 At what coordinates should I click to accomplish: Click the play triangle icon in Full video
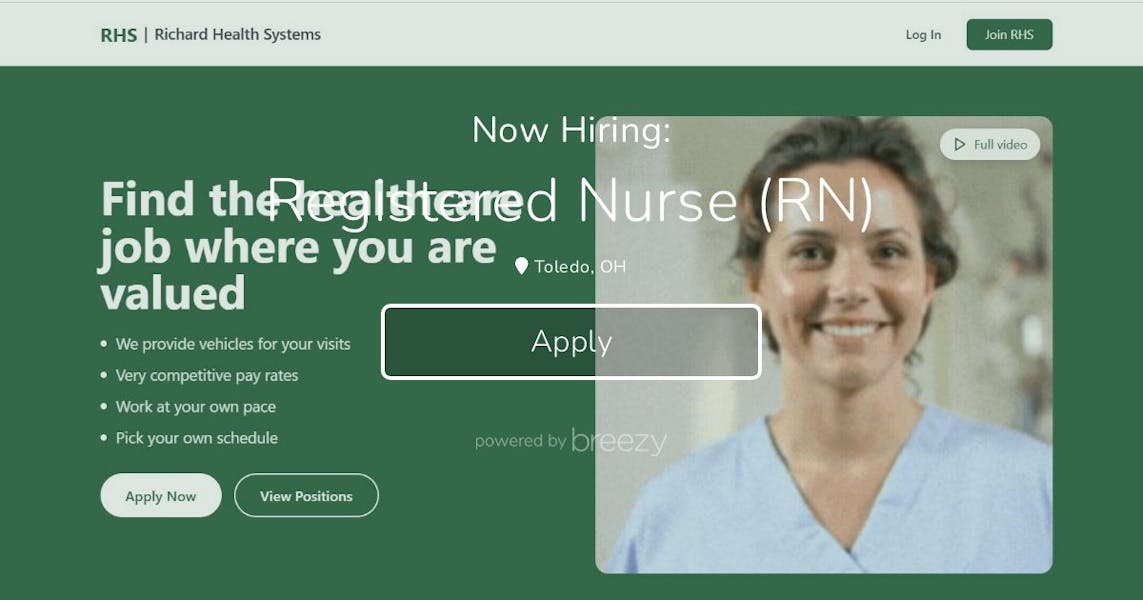point(959,144)
